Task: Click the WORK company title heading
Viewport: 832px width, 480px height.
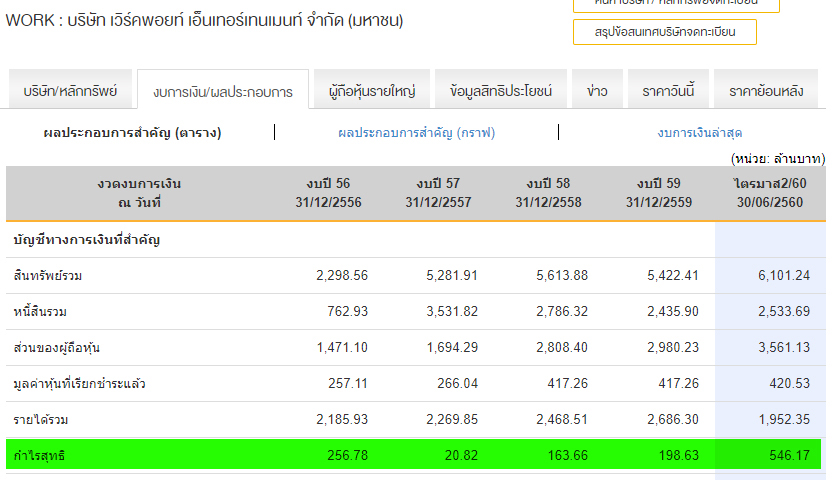Action: [x=204, y=21]
